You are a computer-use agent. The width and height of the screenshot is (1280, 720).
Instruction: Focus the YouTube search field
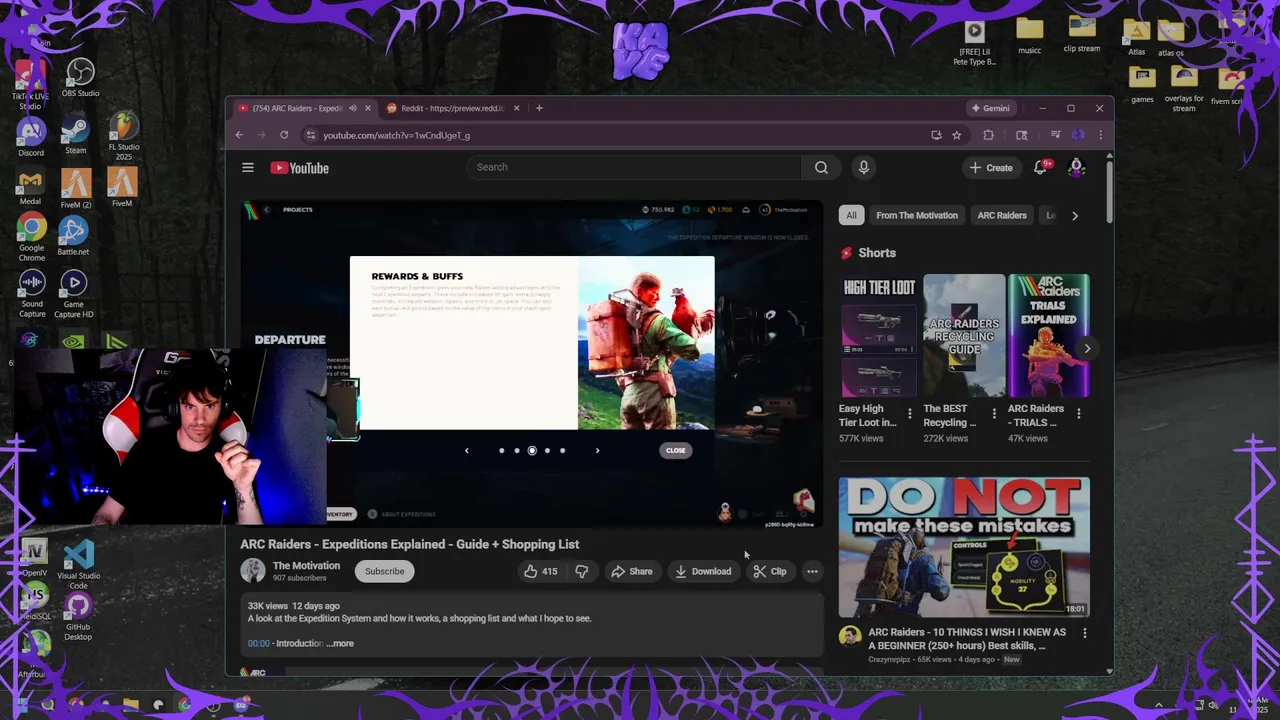pos(634,167)
